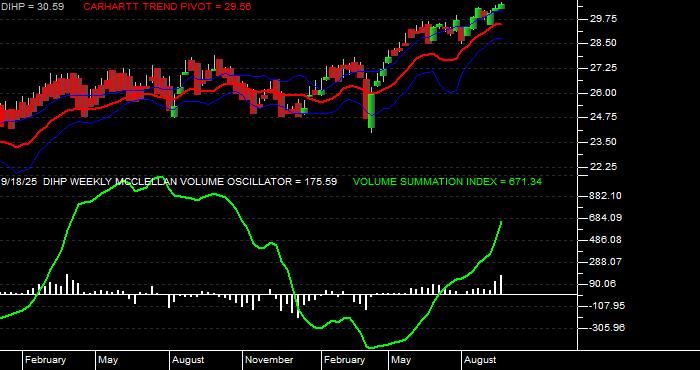
Task: Select the 684.09 oscillator axis value
Action: coord(606,218)
